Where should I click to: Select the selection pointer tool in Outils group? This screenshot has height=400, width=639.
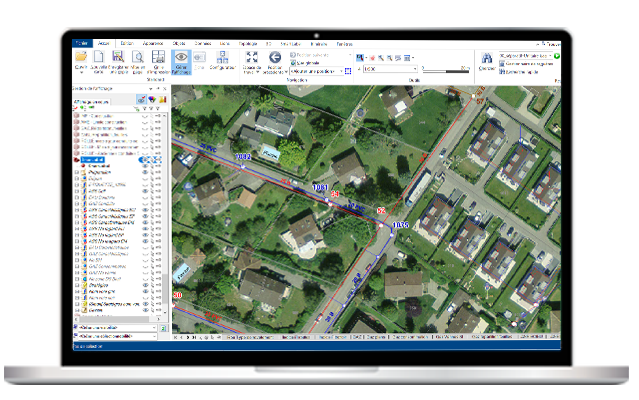[360, 58]
